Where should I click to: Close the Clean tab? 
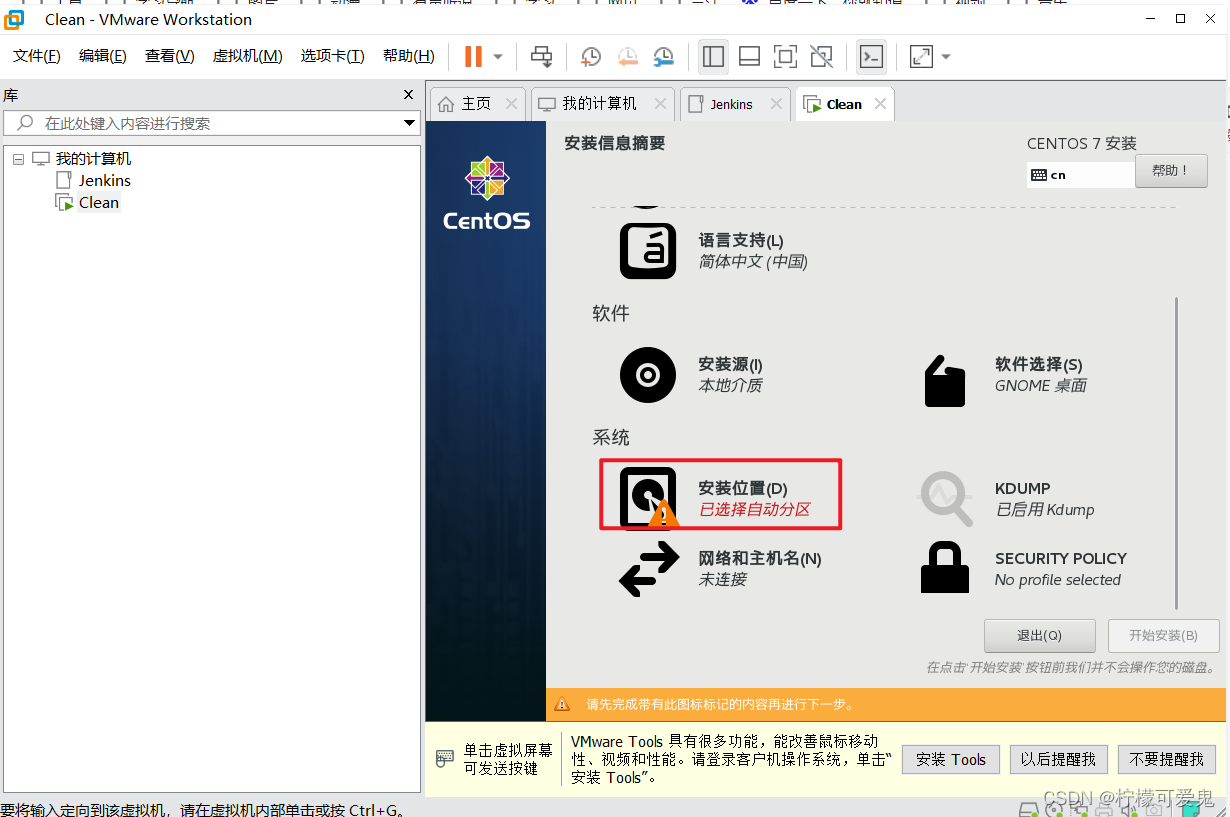point(880,104)
